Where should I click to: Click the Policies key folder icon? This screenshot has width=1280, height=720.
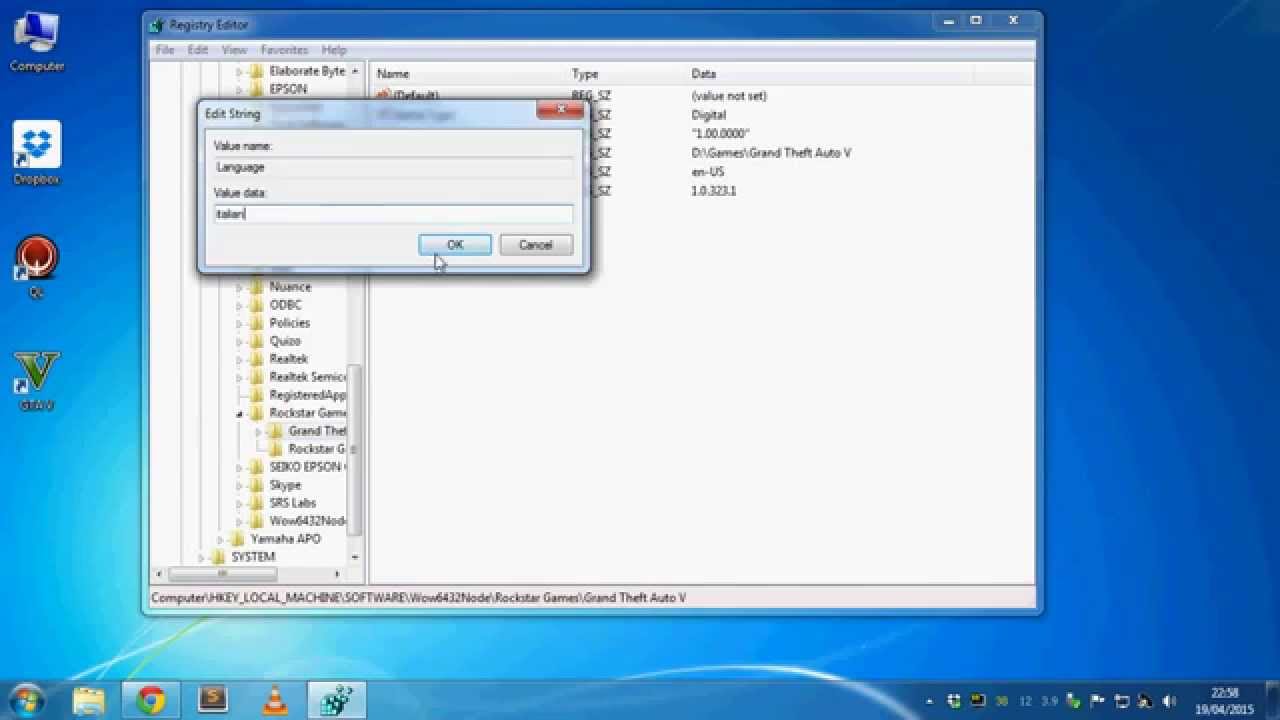click(257, 323)
